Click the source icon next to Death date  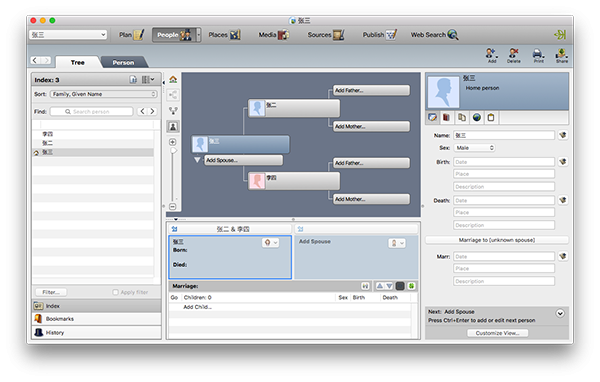point(562,200)
